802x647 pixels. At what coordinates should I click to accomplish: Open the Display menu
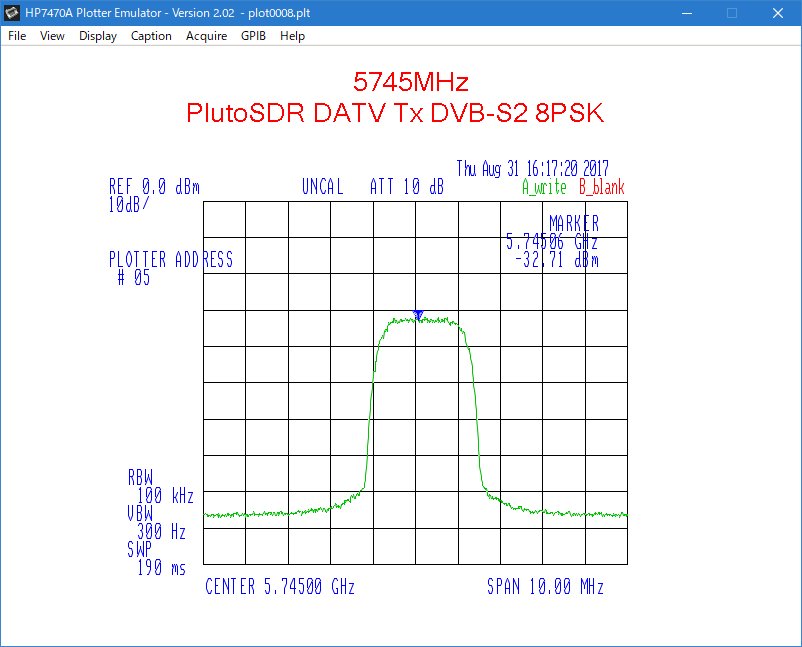click(x=98, y=36)
